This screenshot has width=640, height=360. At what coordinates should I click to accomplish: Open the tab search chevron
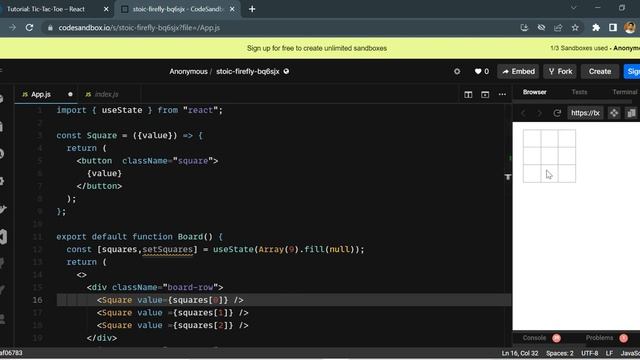click(x=573, y=8)
